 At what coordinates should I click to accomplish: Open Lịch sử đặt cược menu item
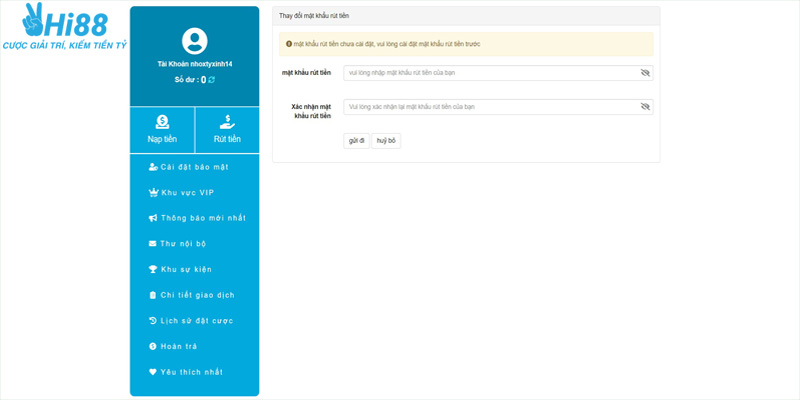[196, 321]
